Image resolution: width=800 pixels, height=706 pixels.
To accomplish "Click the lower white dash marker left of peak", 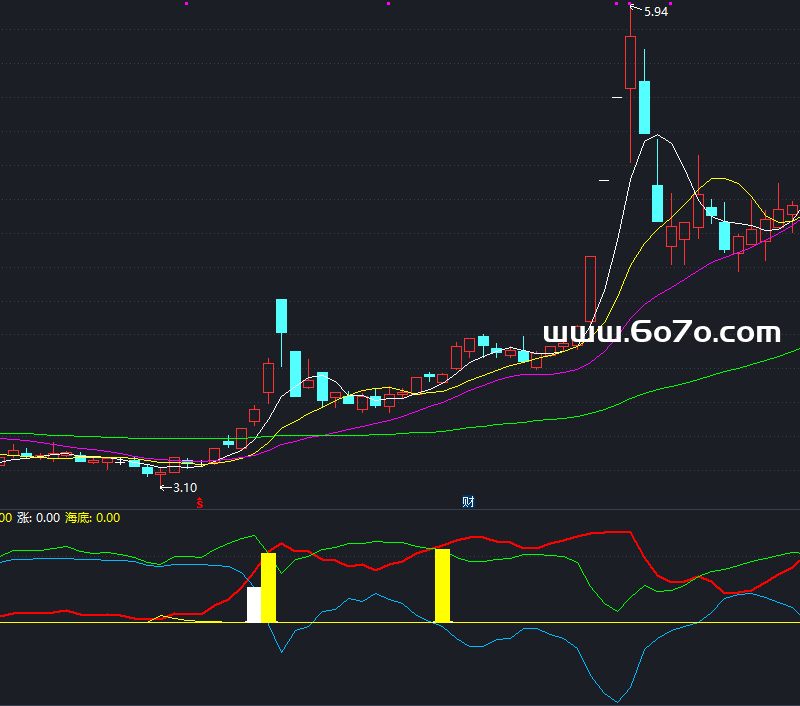I will 604,180.
